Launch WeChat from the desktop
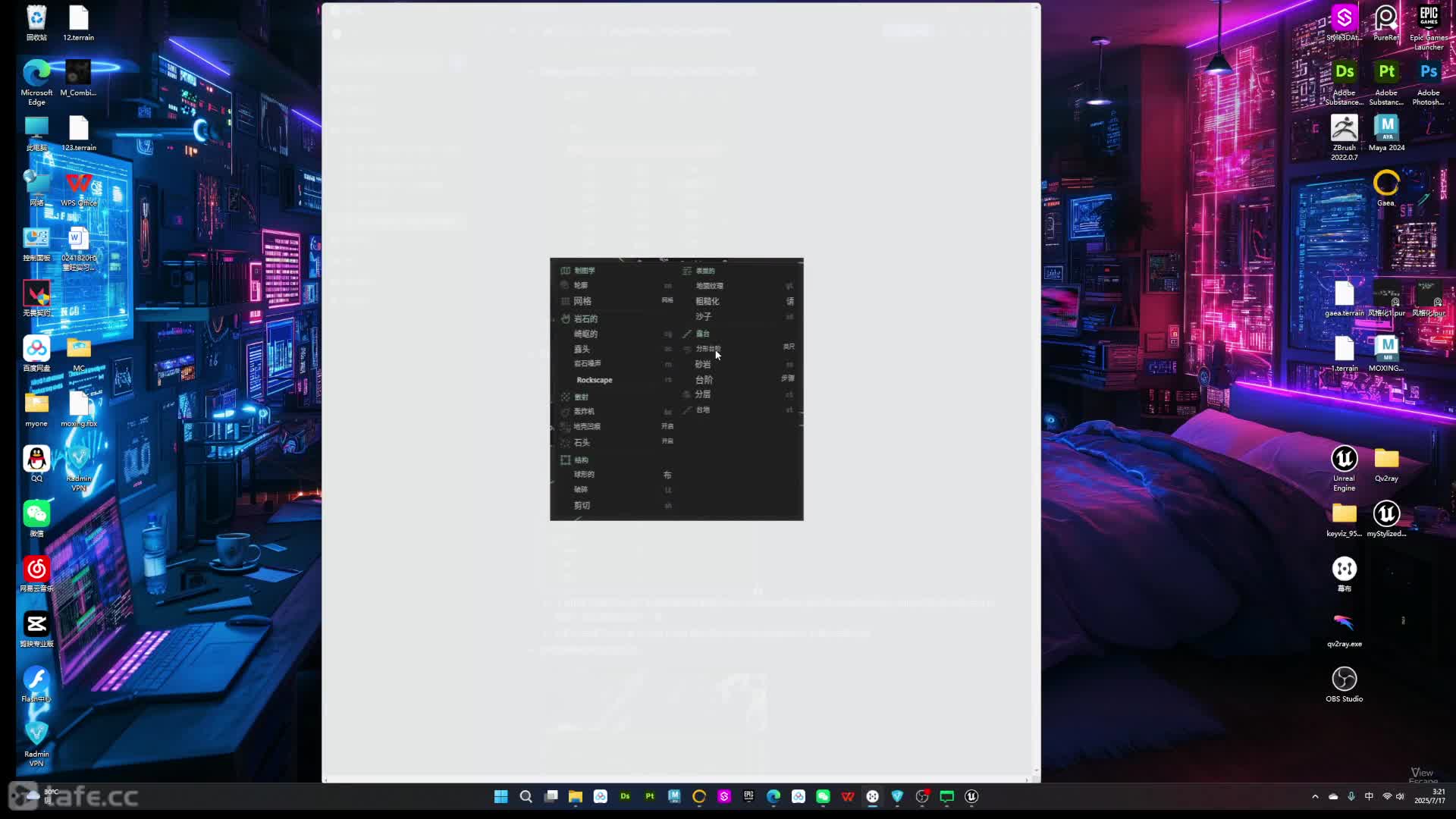The width and height of the screenshot is (1456, 819). click(36, 519)
